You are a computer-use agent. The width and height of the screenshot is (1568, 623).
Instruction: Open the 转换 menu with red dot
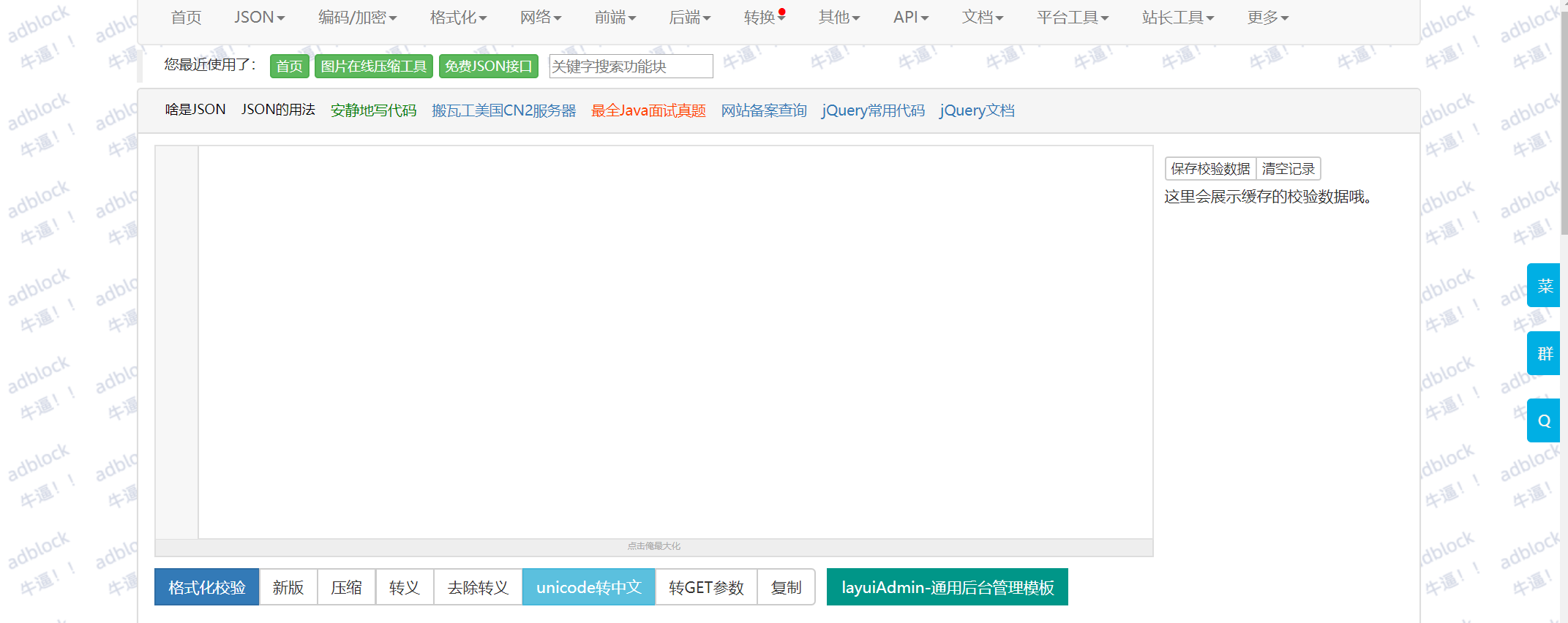763,18
